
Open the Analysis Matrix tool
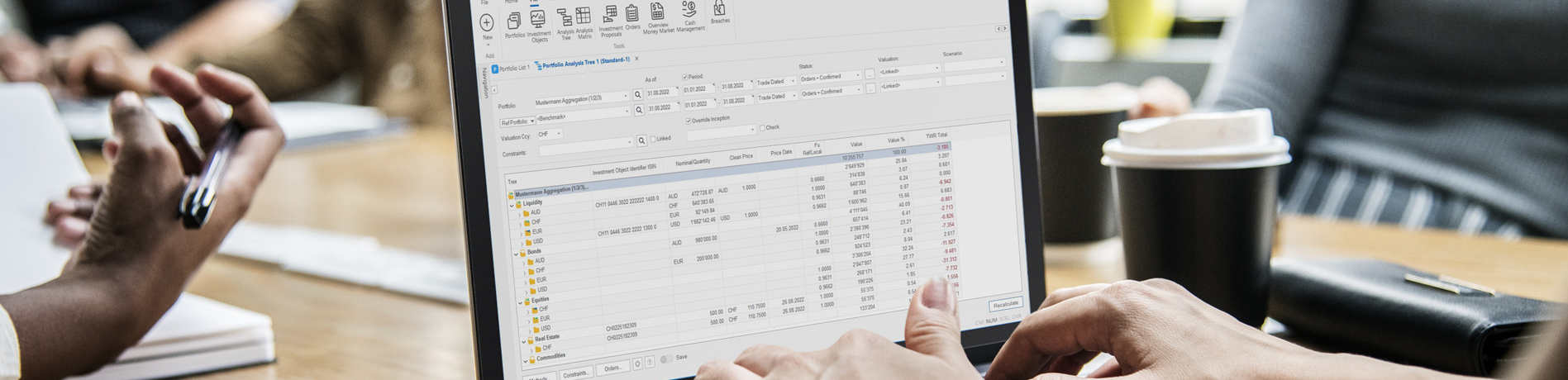(584, 17)
